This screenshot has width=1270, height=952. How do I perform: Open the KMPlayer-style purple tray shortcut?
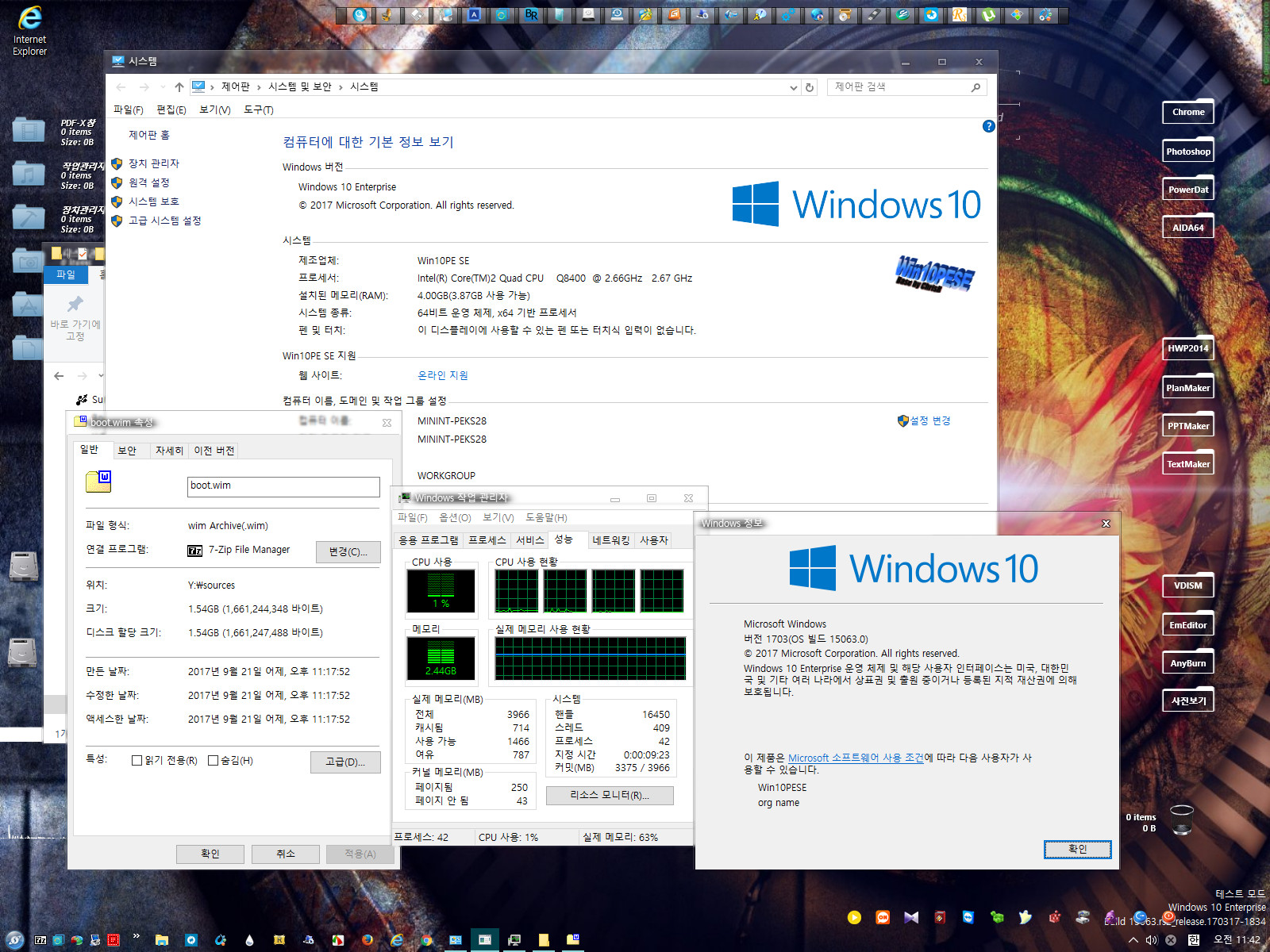tap(911, 917)
